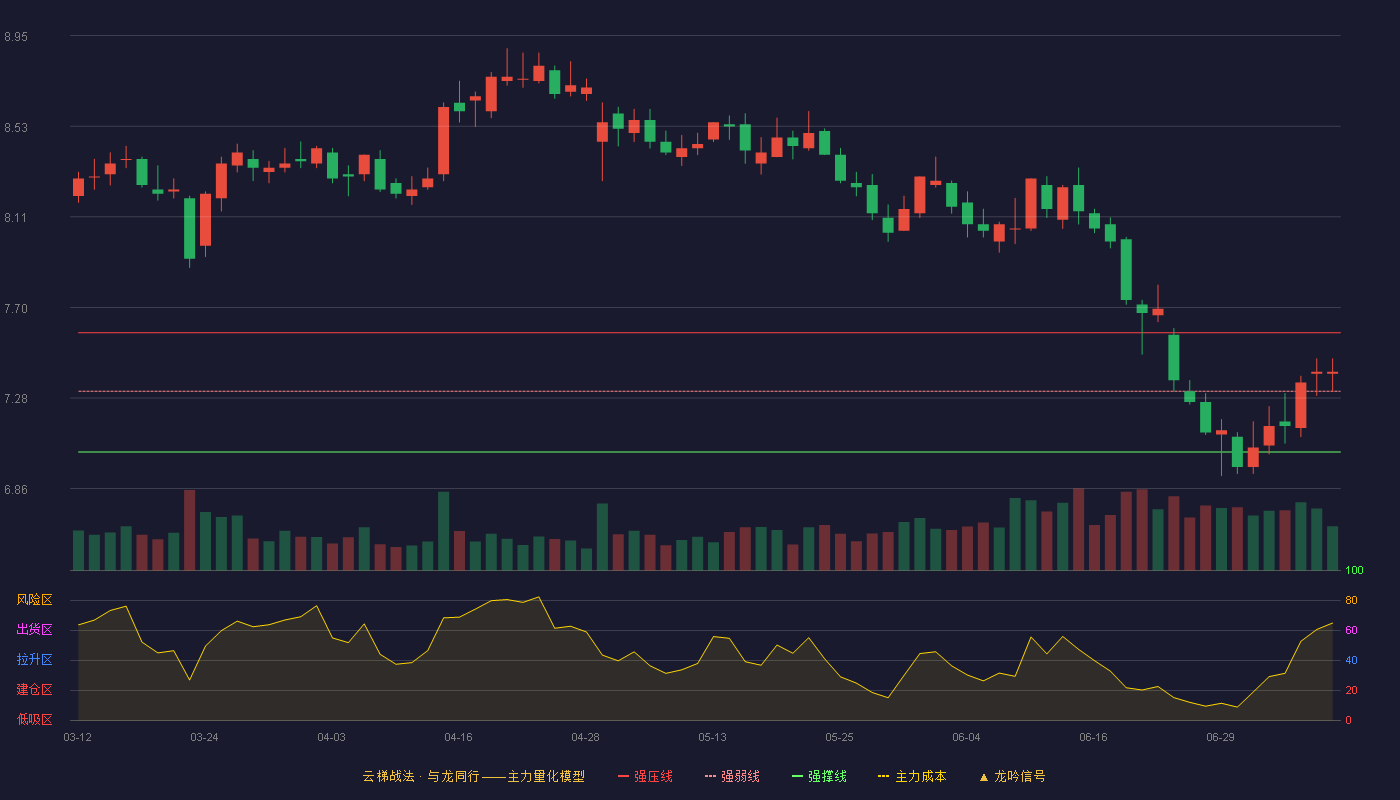Toggle the 强压线 legend red line icon
Image resolution: width=1400 pixels, height=800 pixels.
coord(624,776)
